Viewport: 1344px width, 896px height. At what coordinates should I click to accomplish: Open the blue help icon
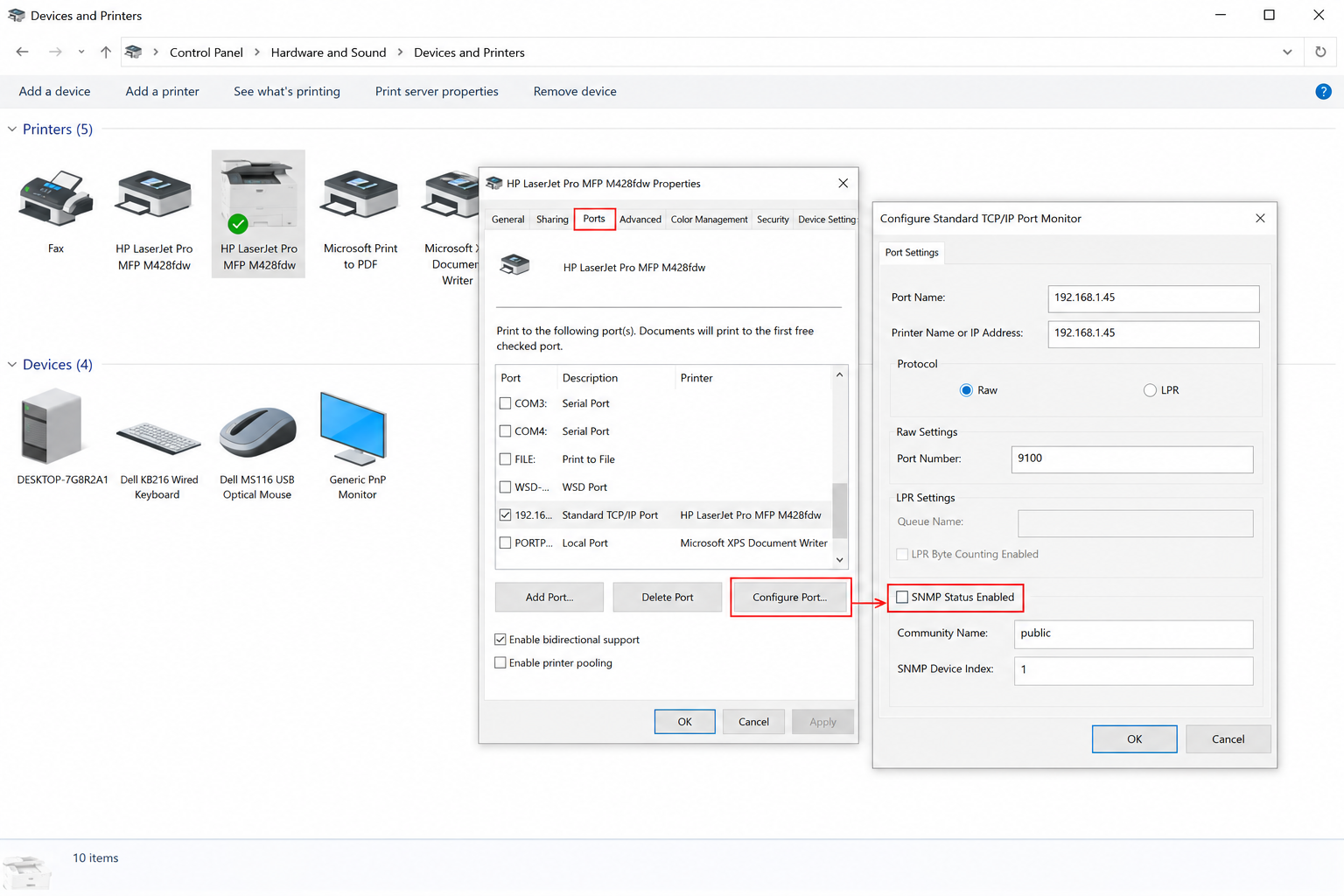coord(1323,91)
